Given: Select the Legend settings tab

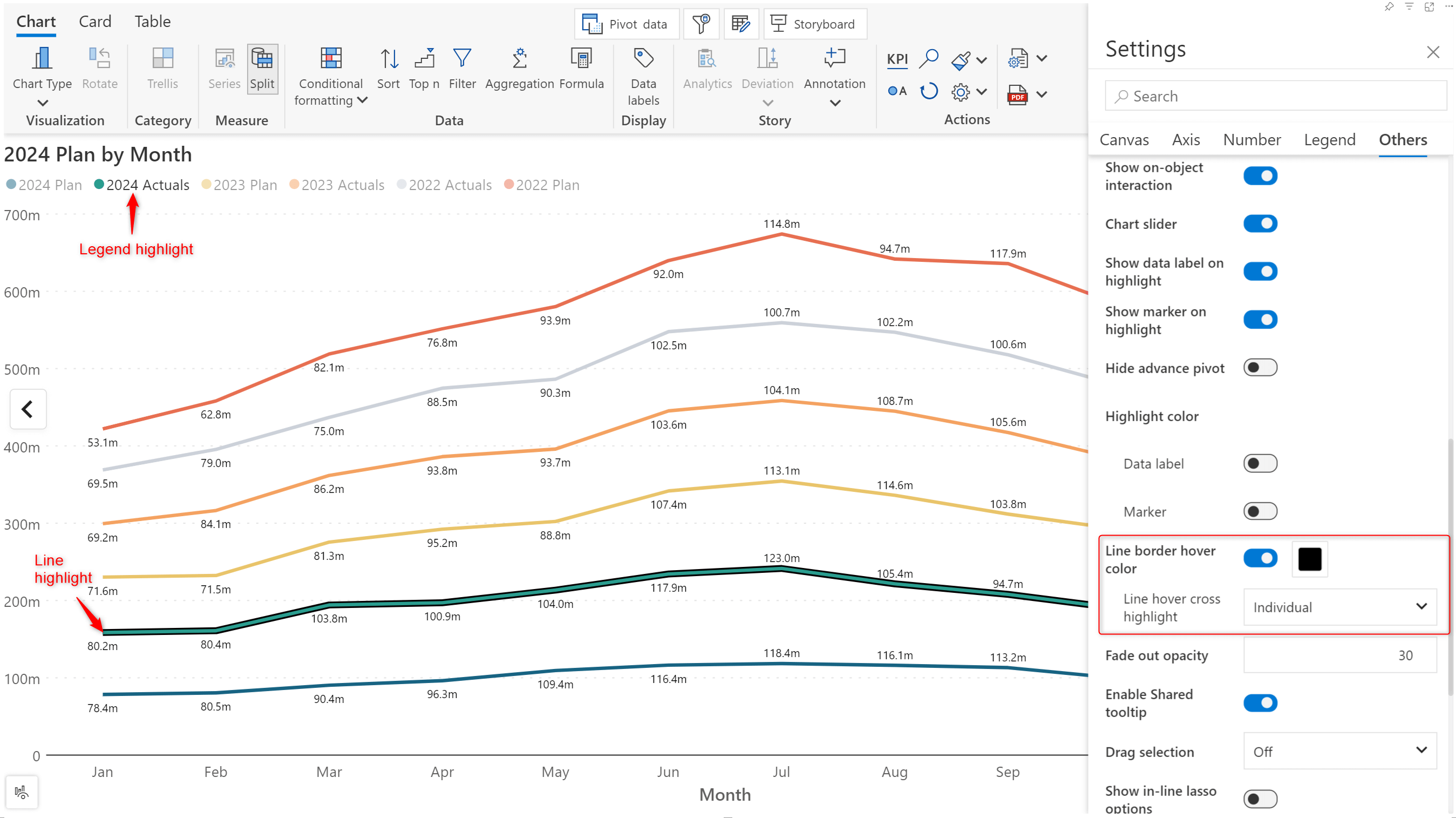Looking at the screenshot, I should (x=1328, y=139).
